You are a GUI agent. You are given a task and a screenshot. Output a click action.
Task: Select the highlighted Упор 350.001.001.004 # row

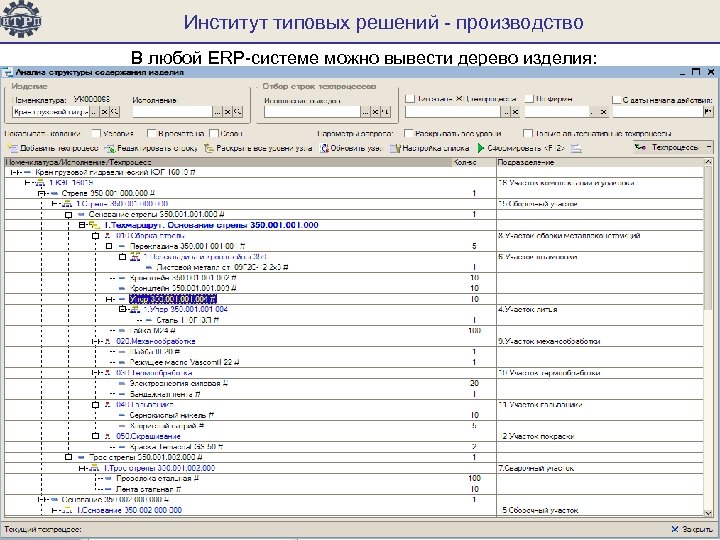pyautogui.click(x=173, y=299)
